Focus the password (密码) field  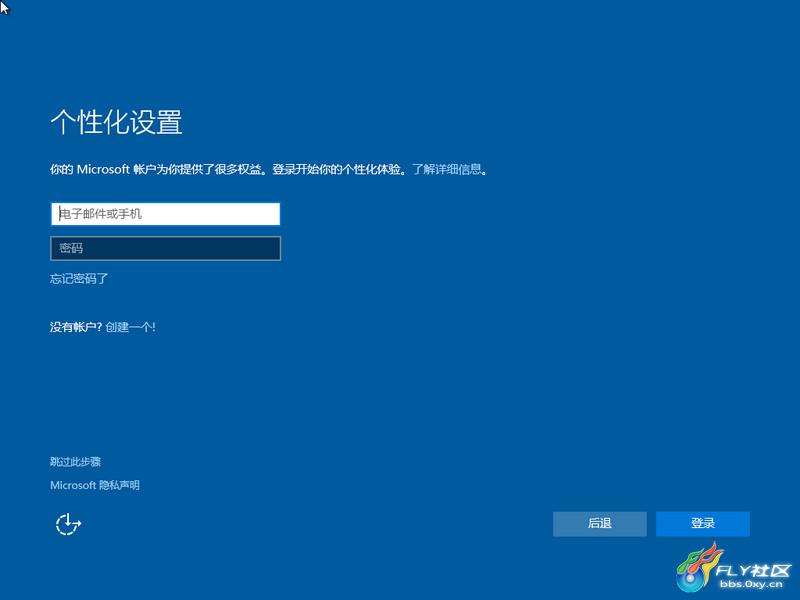pyautogui.click(x=165, y=248)
